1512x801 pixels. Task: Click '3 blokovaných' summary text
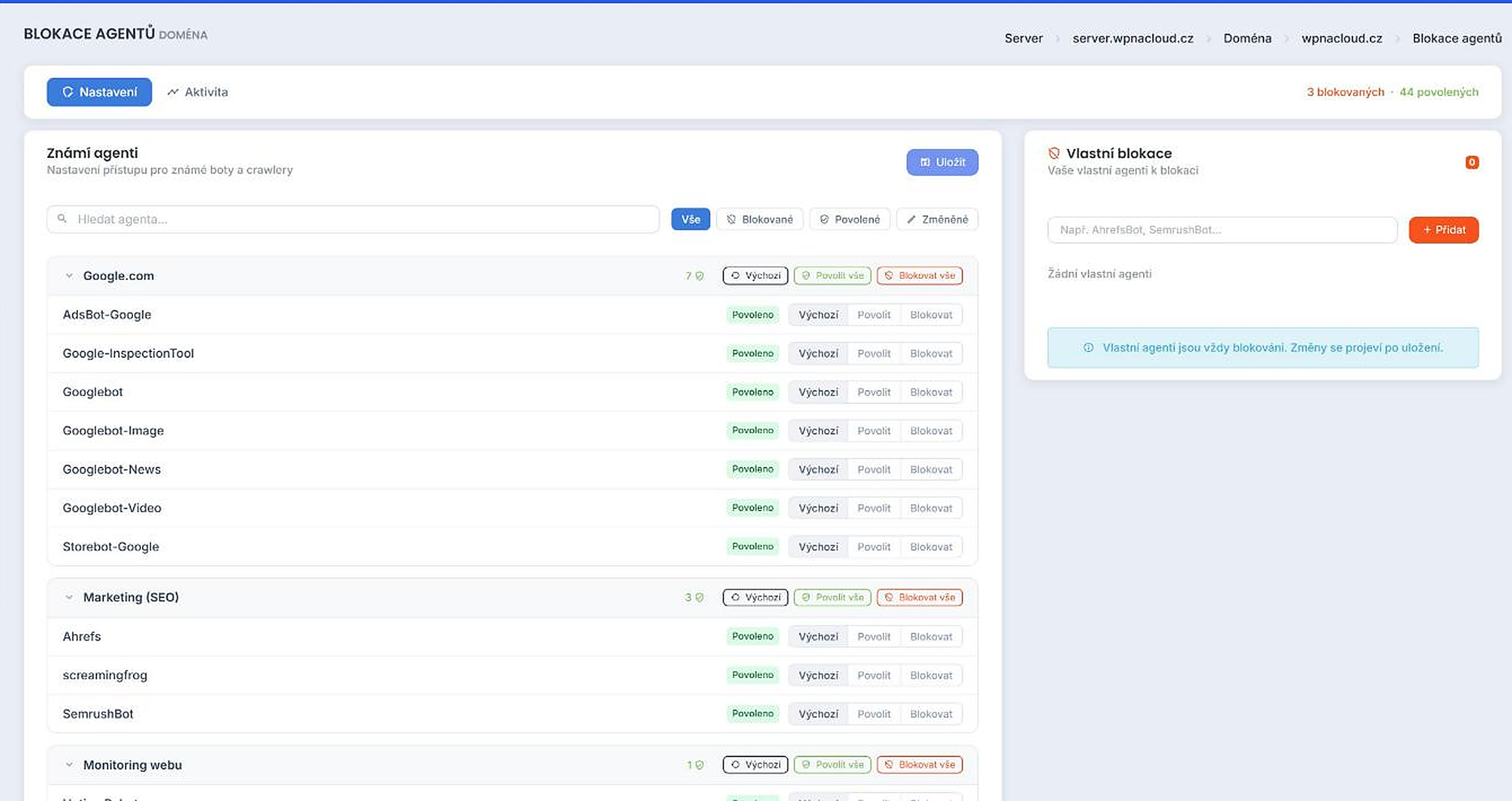click(x=1345, y=92)
